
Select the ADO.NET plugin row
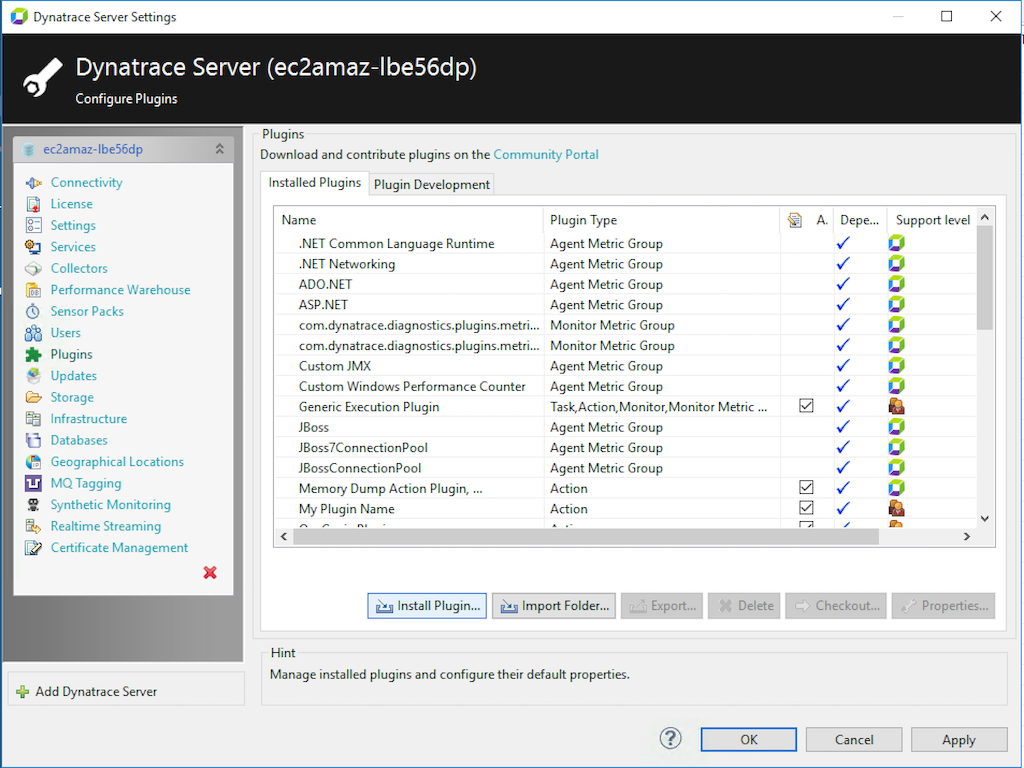(625, 284)
